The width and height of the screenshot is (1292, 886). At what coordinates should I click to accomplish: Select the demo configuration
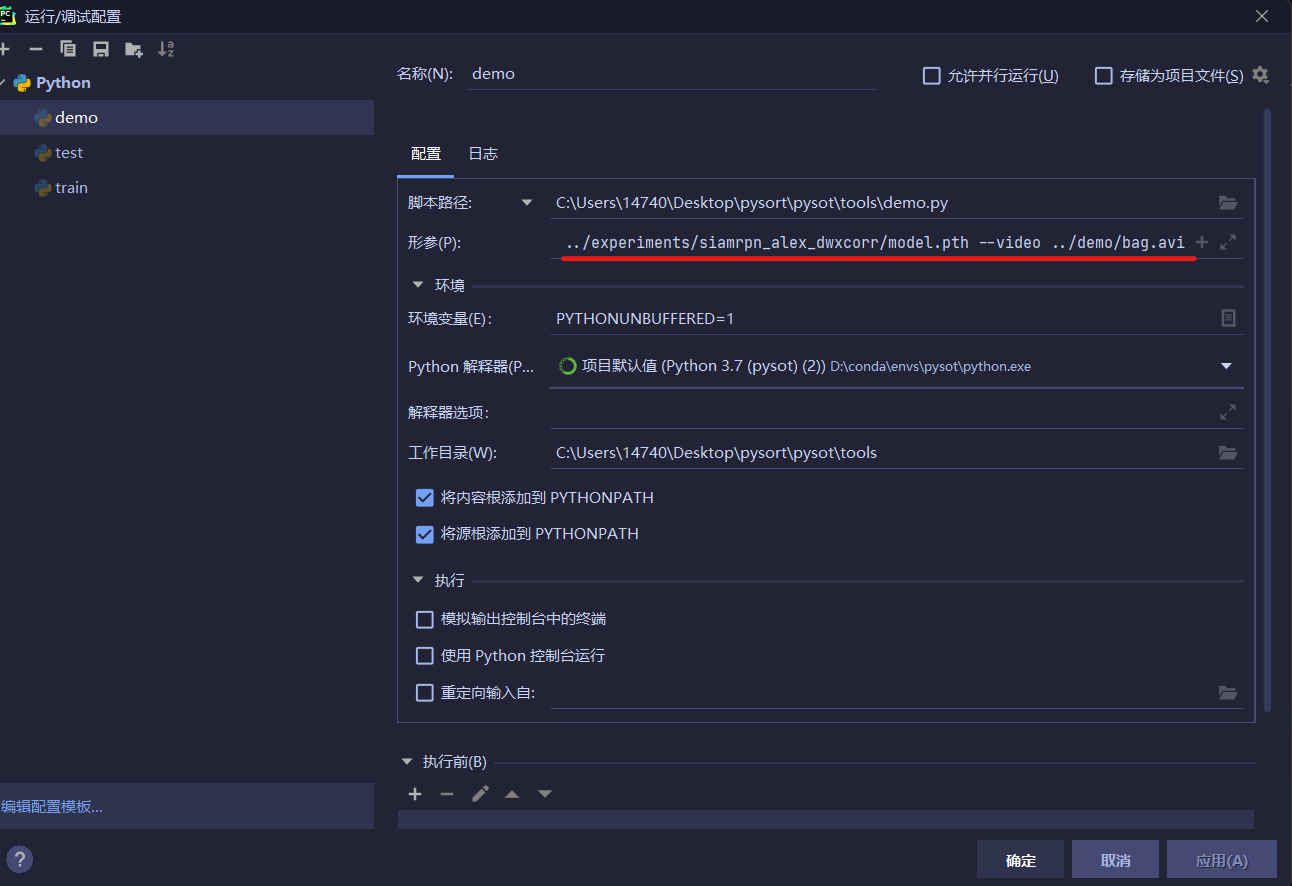(x=187, y=118)
